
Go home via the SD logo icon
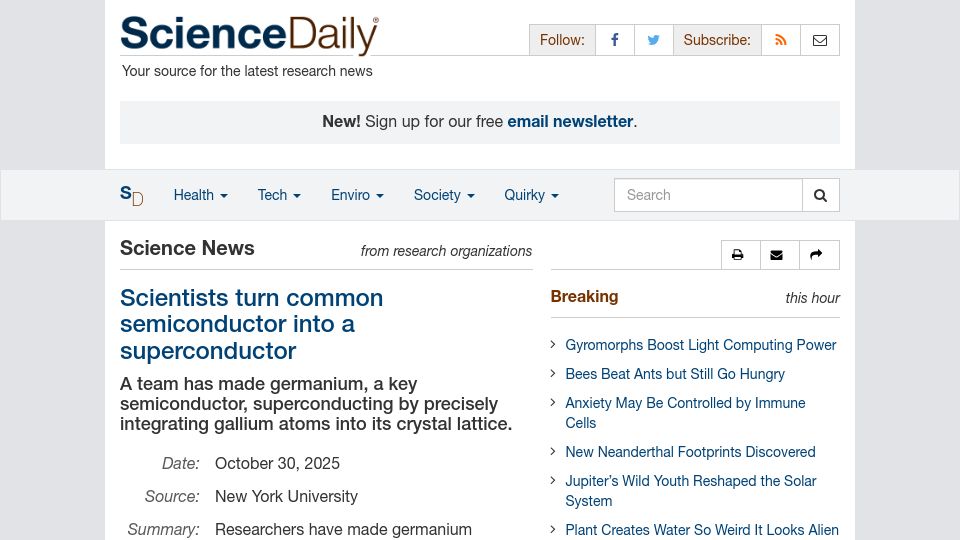tap(132, 195)
